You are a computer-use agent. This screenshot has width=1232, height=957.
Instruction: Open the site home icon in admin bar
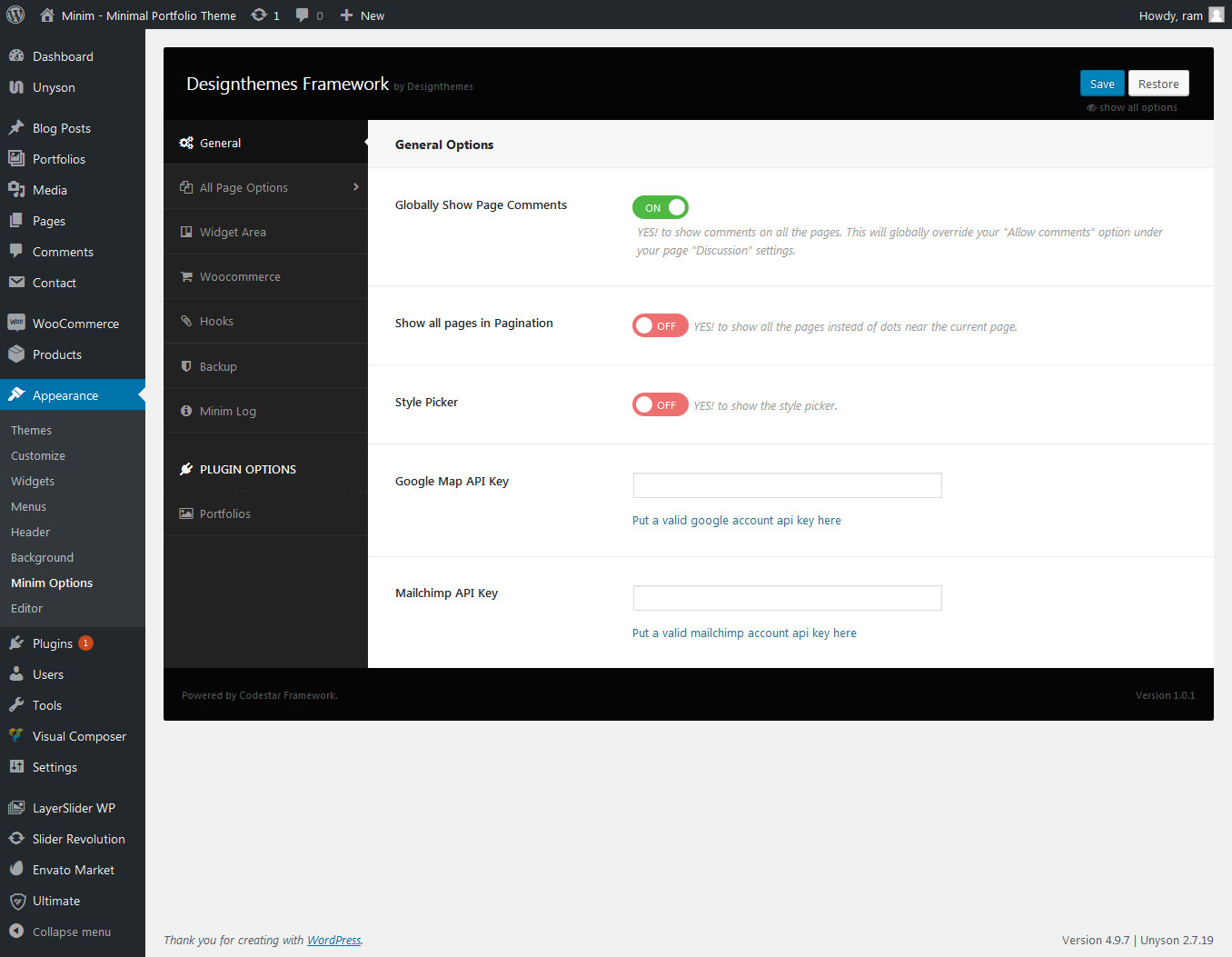click(47, 15)
